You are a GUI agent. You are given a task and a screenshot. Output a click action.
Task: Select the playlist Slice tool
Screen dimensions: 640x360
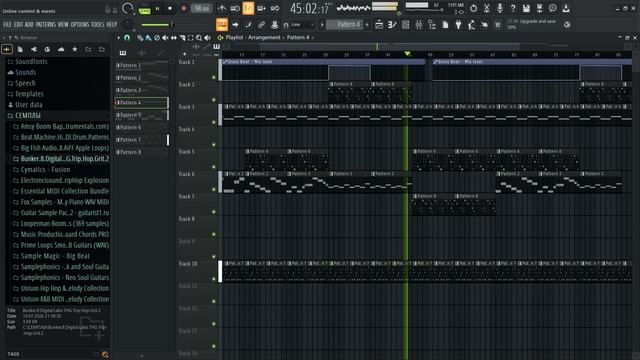(x=182, y=38)
